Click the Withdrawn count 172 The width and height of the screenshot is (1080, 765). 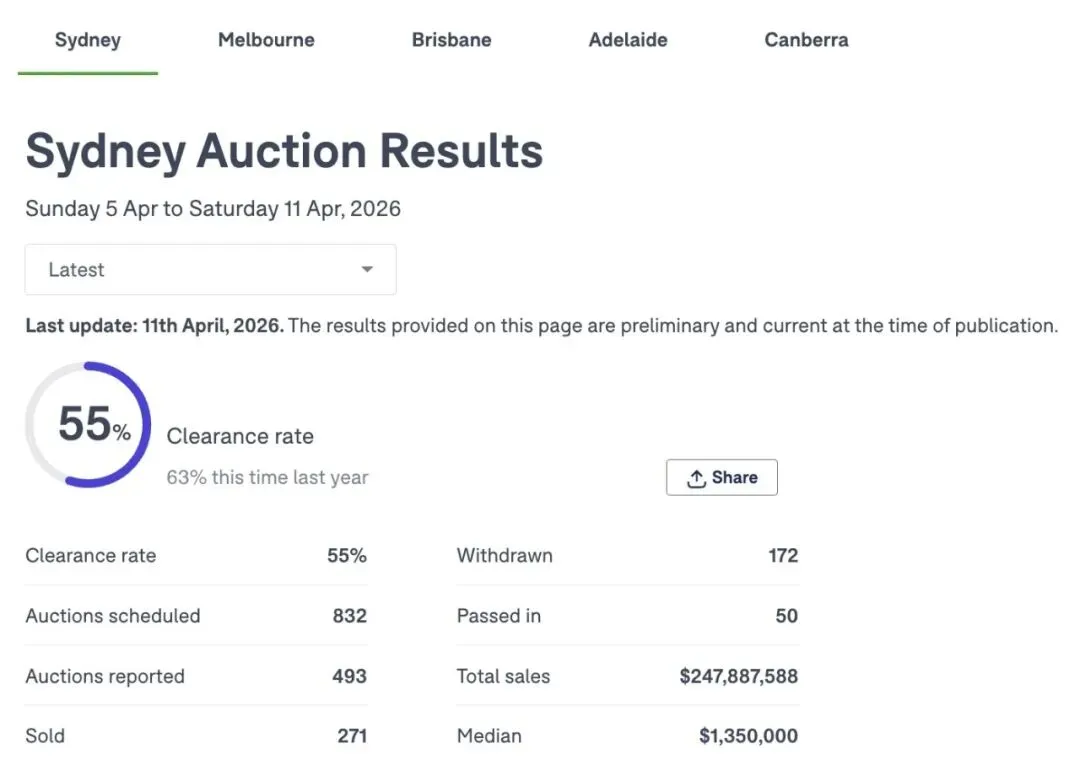[x=783, y=556]
